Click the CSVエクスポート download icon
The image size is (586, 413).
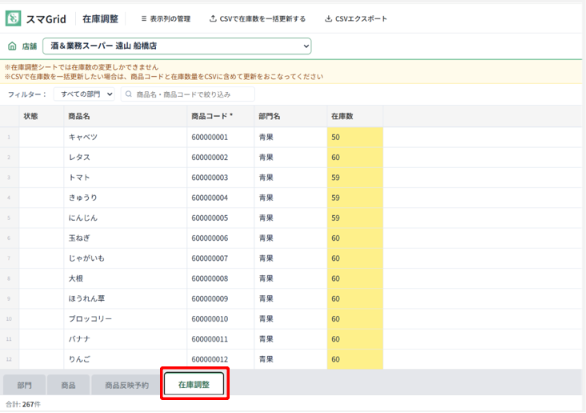click(x=328, y=18)
